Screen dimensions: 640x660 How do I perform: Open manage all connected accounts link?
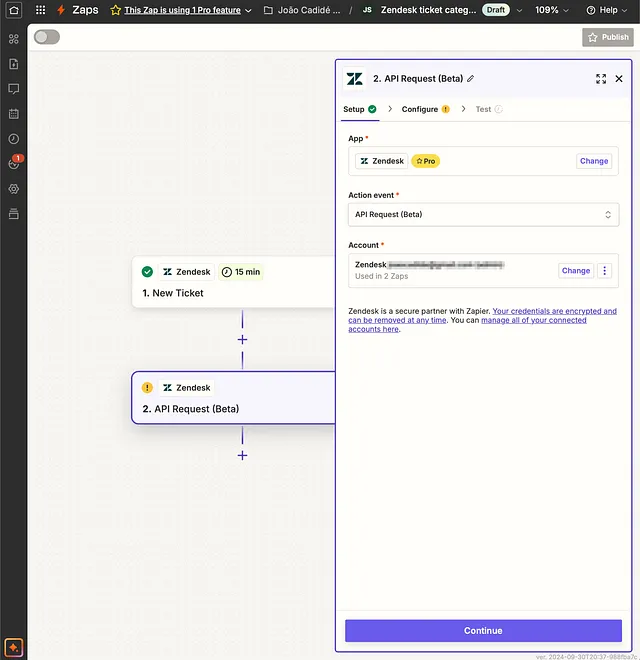pyautogui.click(x=467, y=325)
